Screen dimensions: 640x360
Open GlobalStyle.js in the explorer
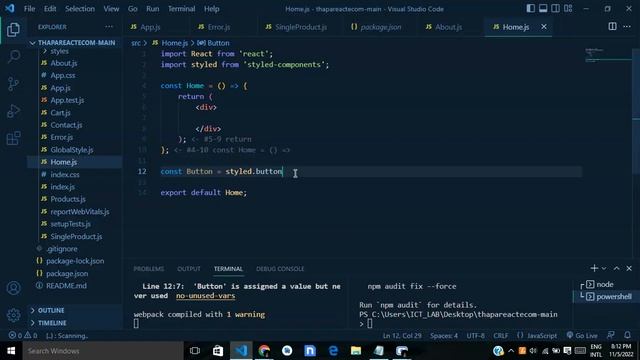click(72, 150)
